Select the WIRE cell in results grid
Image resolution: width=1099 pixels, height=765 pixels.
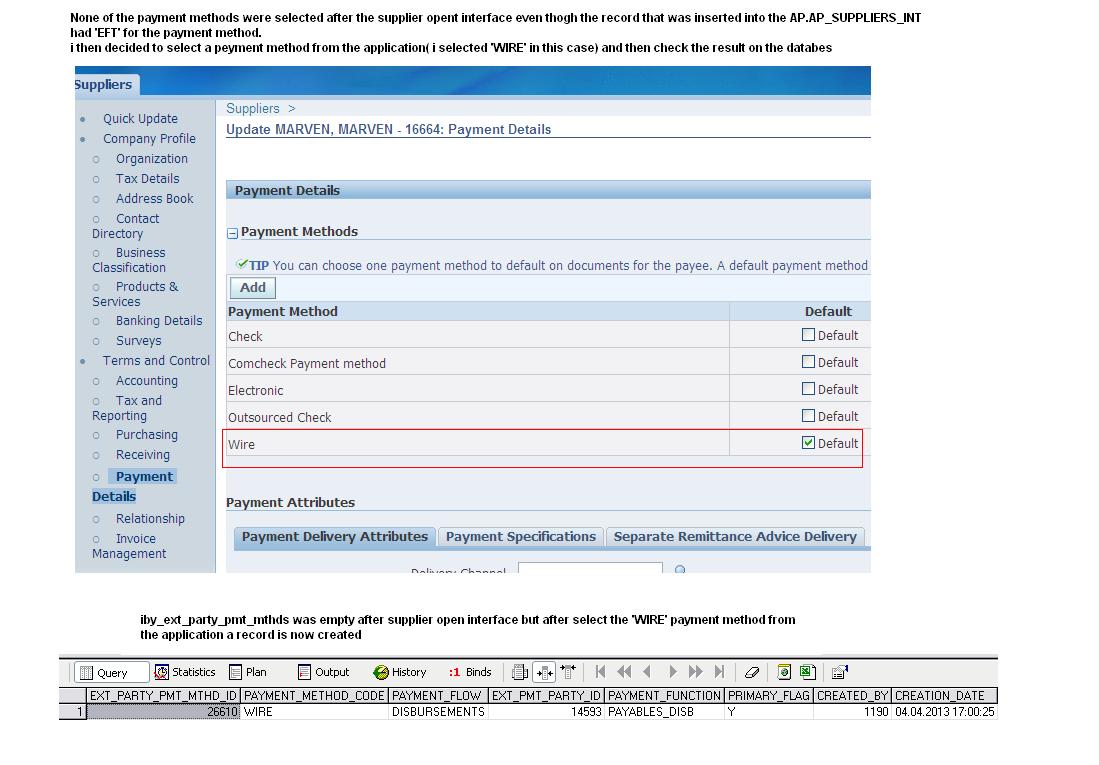coord(314,712)
